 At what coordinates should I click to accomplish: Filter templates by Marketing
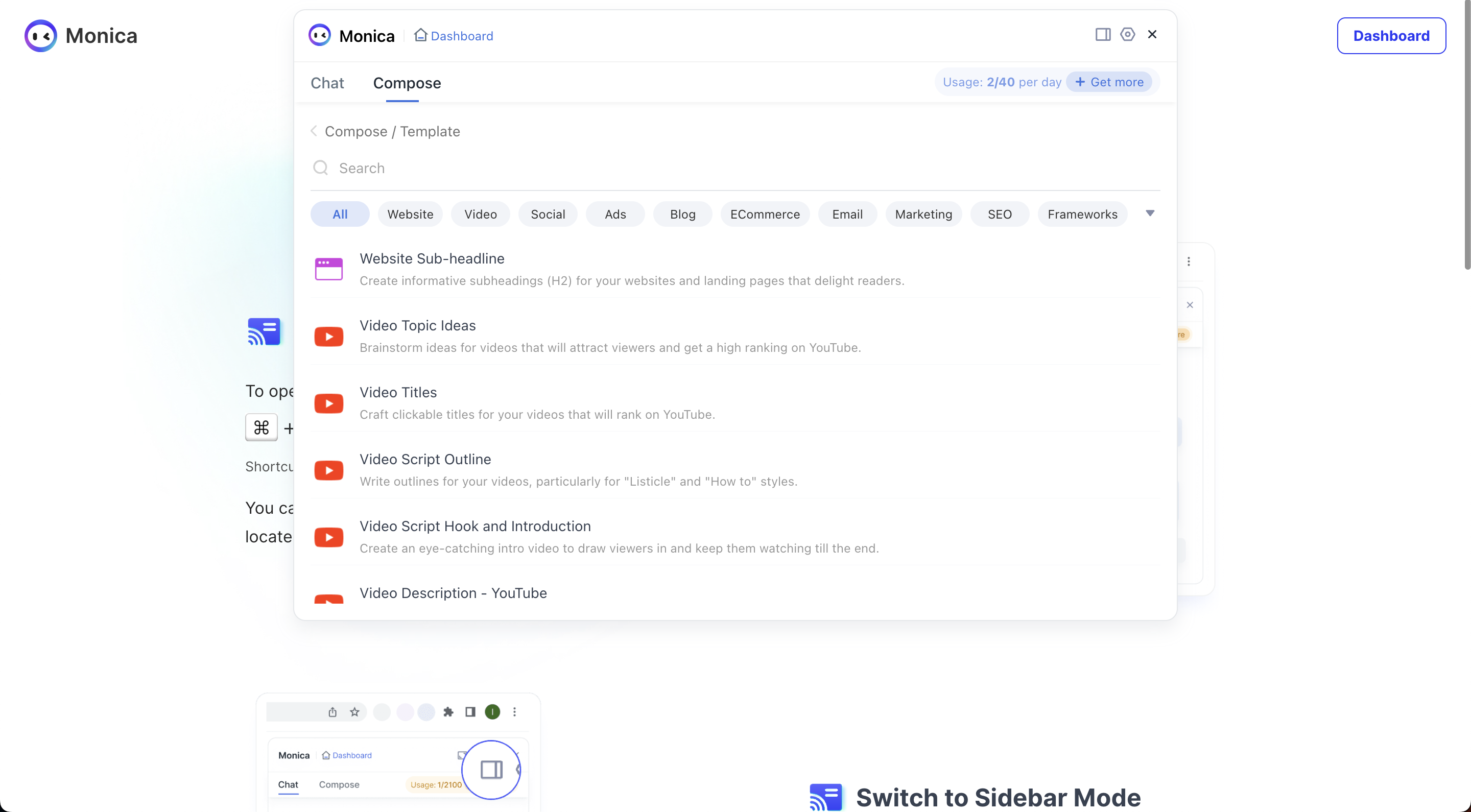[x=923, y=214]
